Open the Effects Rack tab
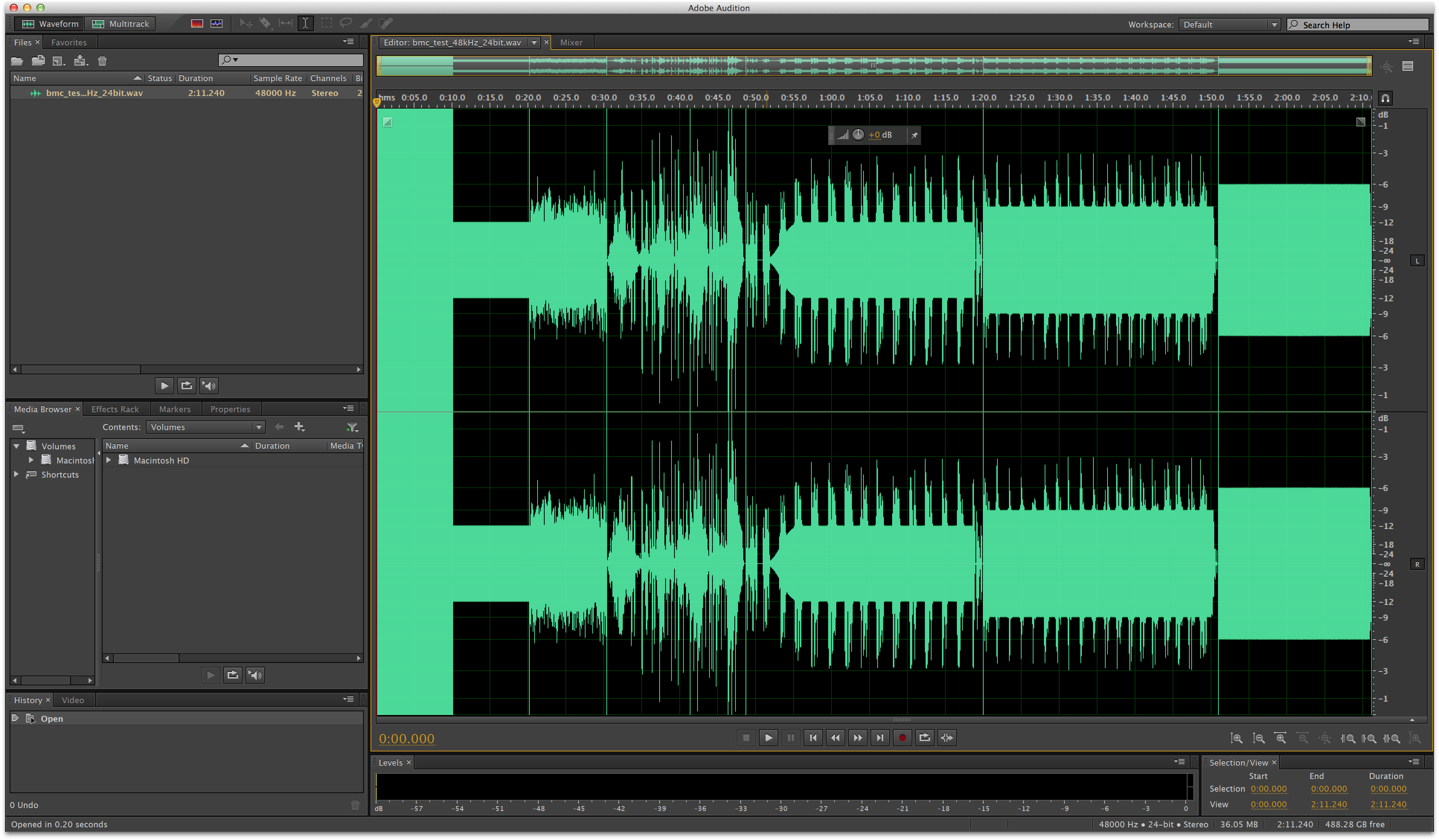1439x840 pixels. [115, 410]
